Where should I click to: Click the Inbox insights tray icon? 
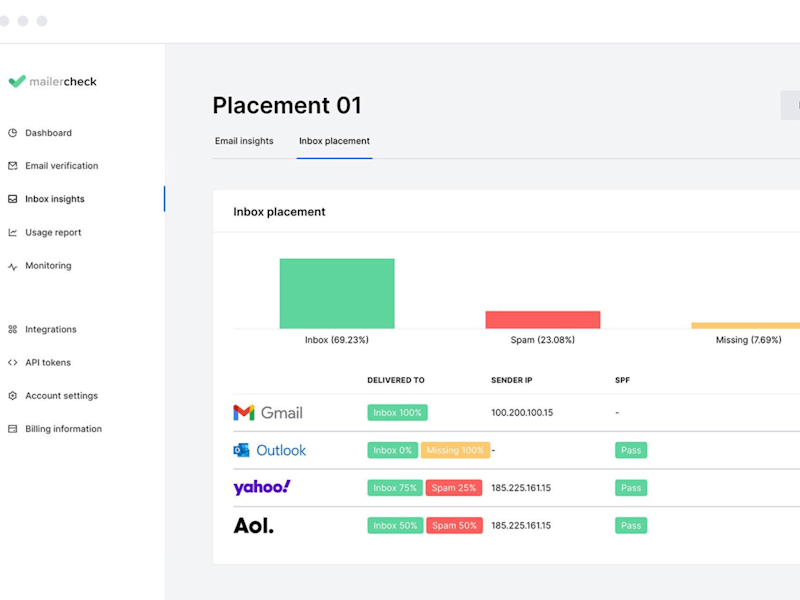[13, 199]
